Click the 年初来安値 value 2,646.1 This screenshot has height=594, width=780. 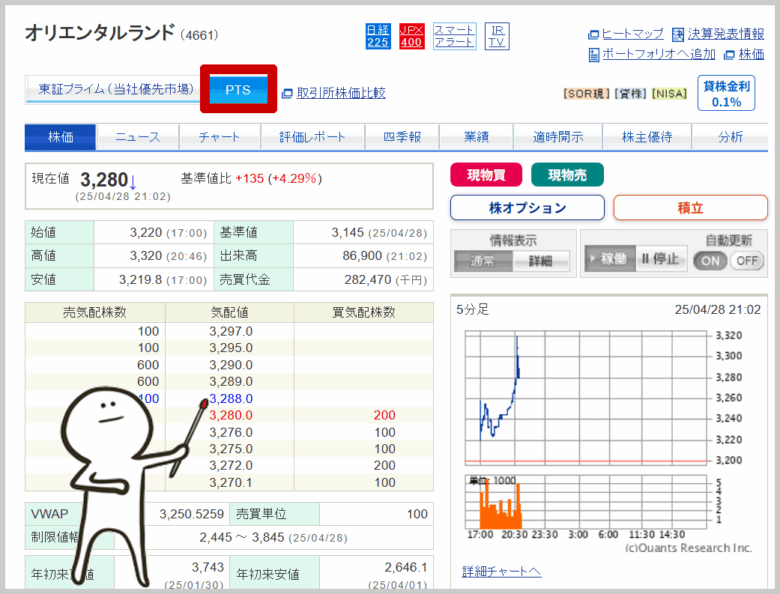(405, 568)
